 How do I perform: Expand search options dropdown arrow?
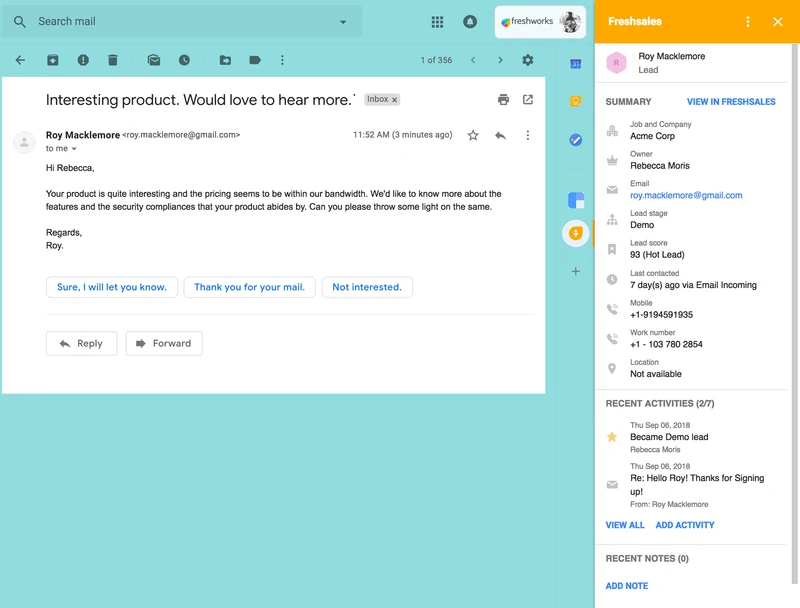[x=343, y=22]
